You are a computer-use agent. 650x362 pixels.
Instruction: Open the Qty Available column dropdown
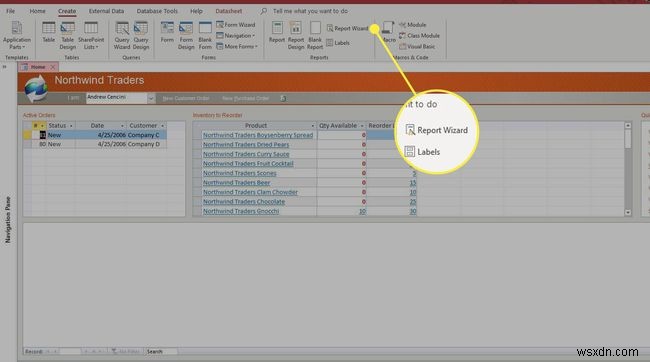pyautogui.click(x=361, y=126)
